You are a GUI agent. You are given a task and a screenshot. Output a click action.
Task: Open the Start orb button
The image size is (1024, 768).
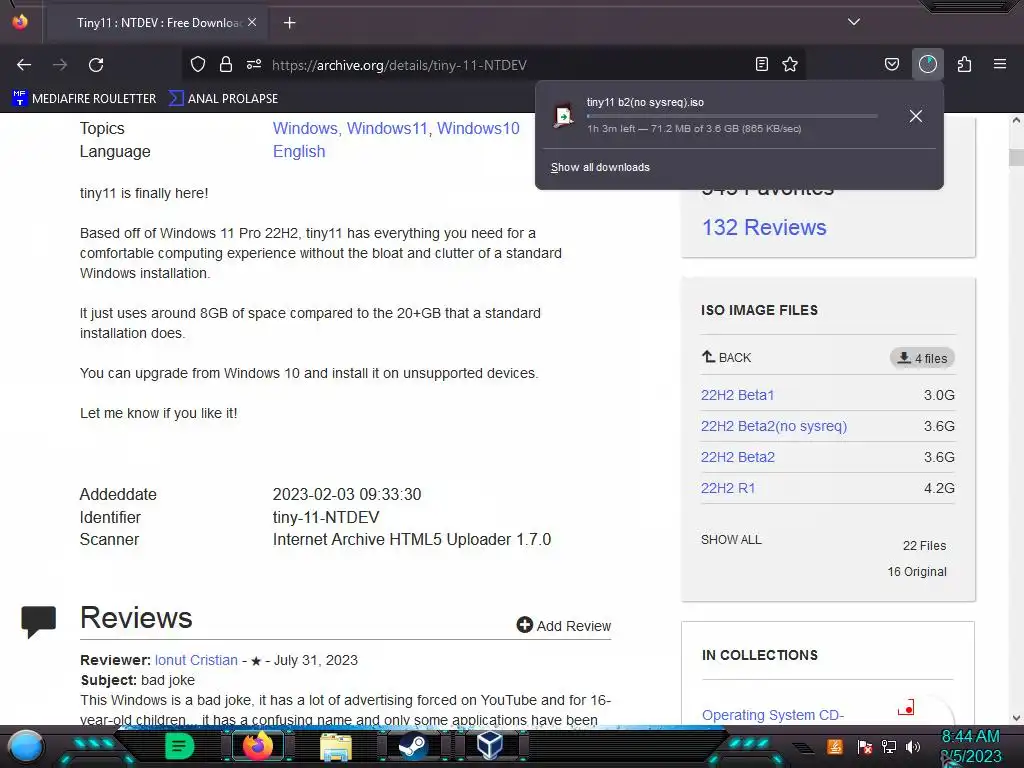point(26,748)
